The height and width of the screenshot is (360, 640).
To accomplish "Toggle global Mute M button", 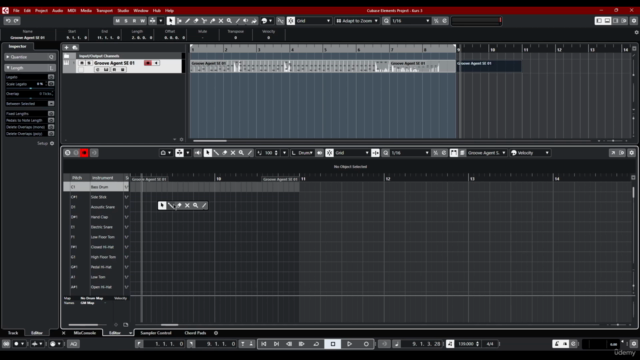I will (118, 21).
